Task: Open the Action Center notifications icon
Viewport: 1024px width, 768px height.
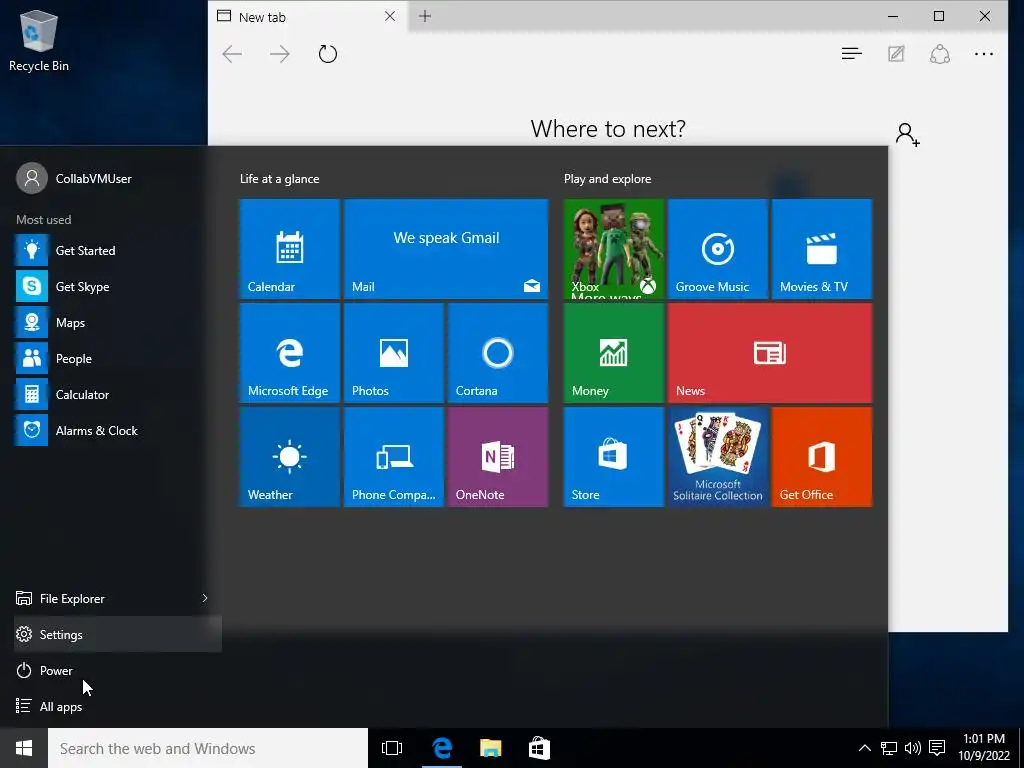Action: pyautogui.click(x=937, y=748)
